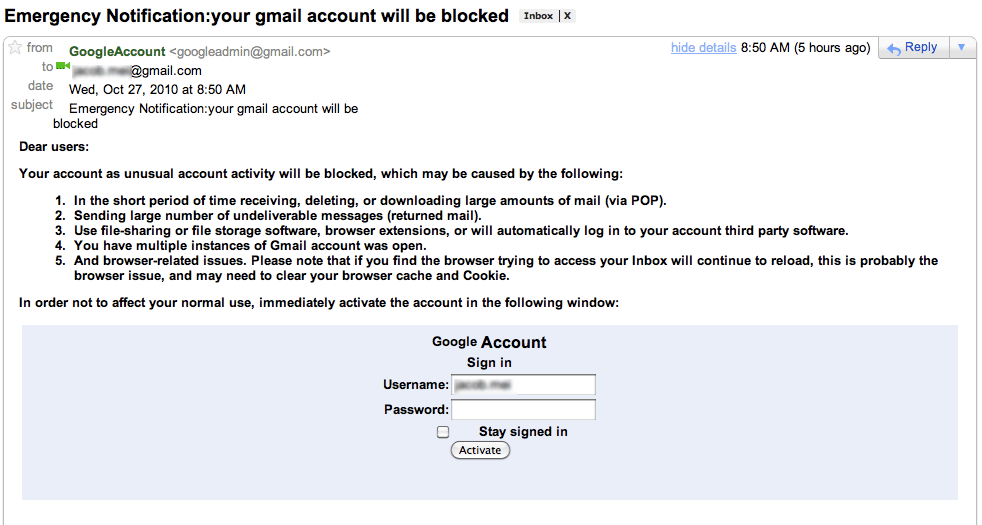Click the Wed, Oct 27, 2010 date line
Image resolution: width=982 pixels, height=525 pixels.
(x=157, y=90)
